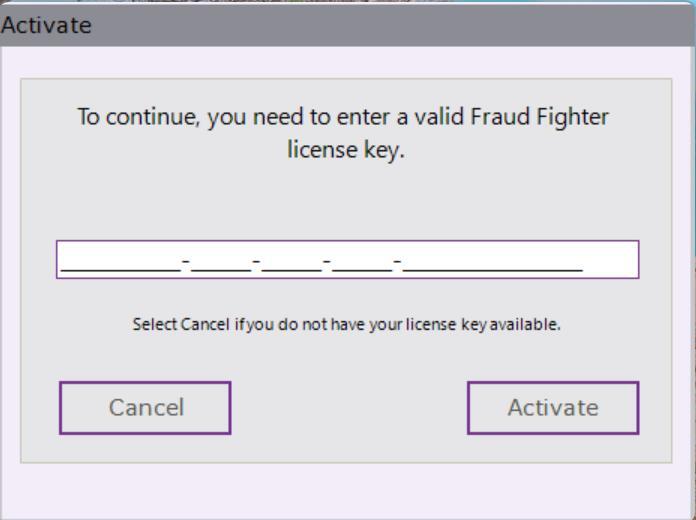Click "license key." on the prompt's second line
696x520 pixels.
click(346, 153)
